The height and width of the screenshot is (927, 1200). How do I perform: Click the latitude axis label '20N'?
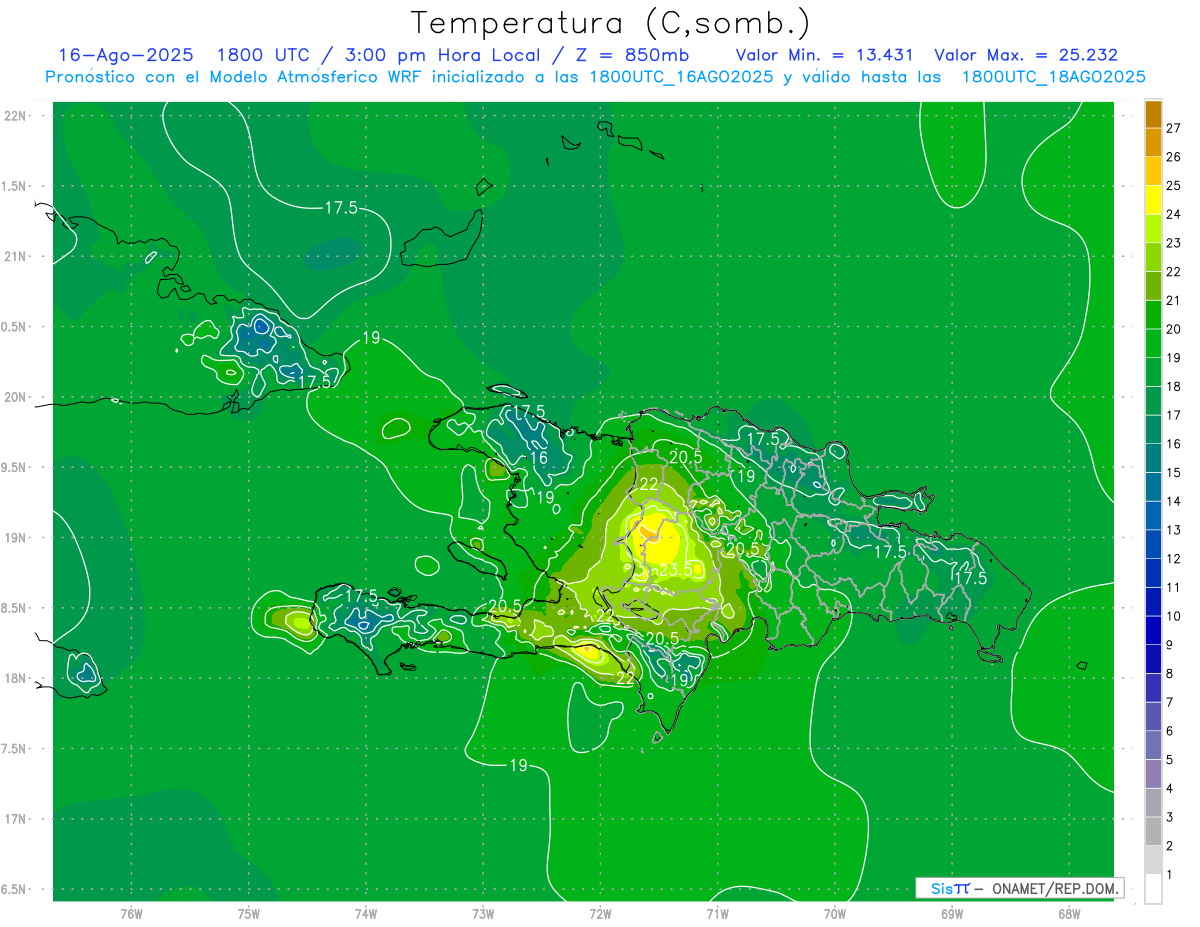(x=14, y=397)
